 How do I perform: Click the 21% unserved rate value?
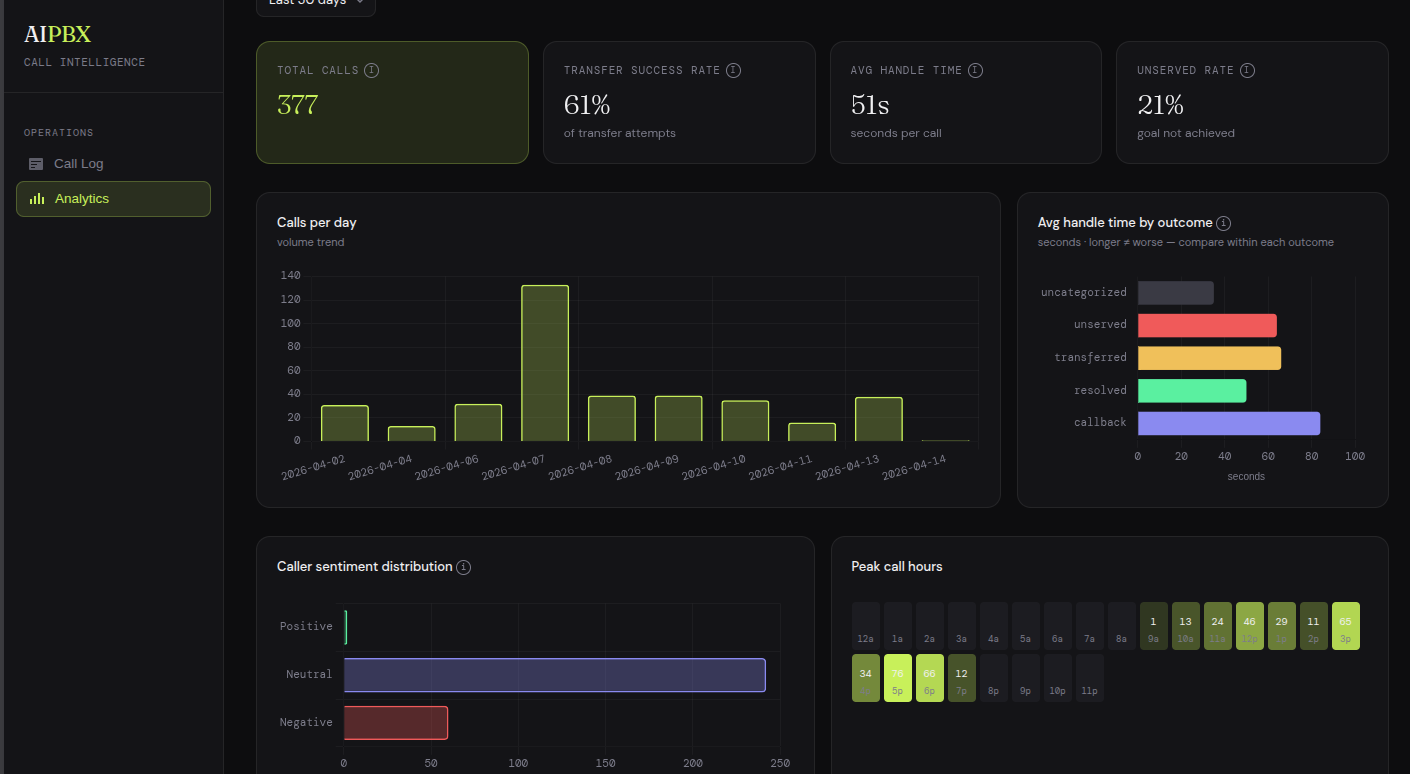pos(1160,105)
